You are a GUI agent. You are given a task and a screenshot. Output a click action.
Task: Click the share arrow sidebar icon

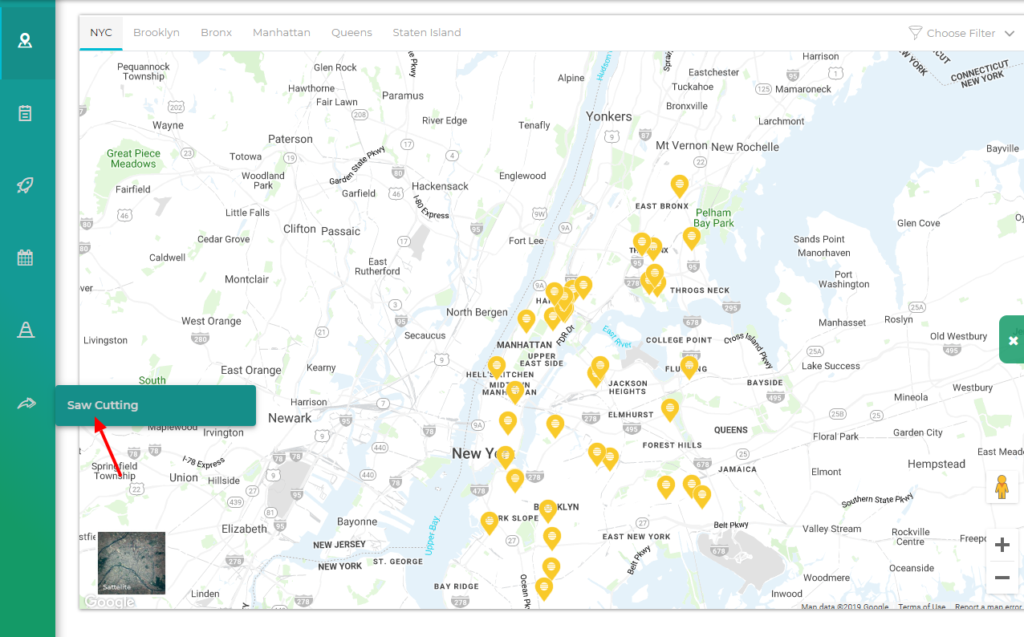pos(26,403)
